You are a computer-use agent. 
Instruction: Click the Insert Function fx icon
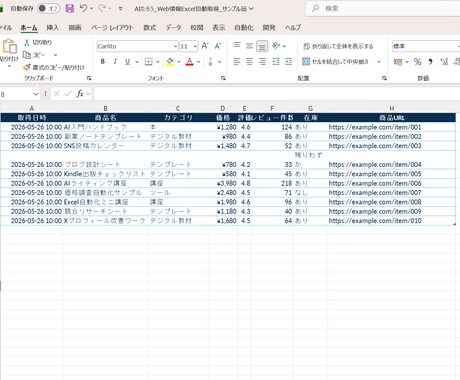(80, 94)
